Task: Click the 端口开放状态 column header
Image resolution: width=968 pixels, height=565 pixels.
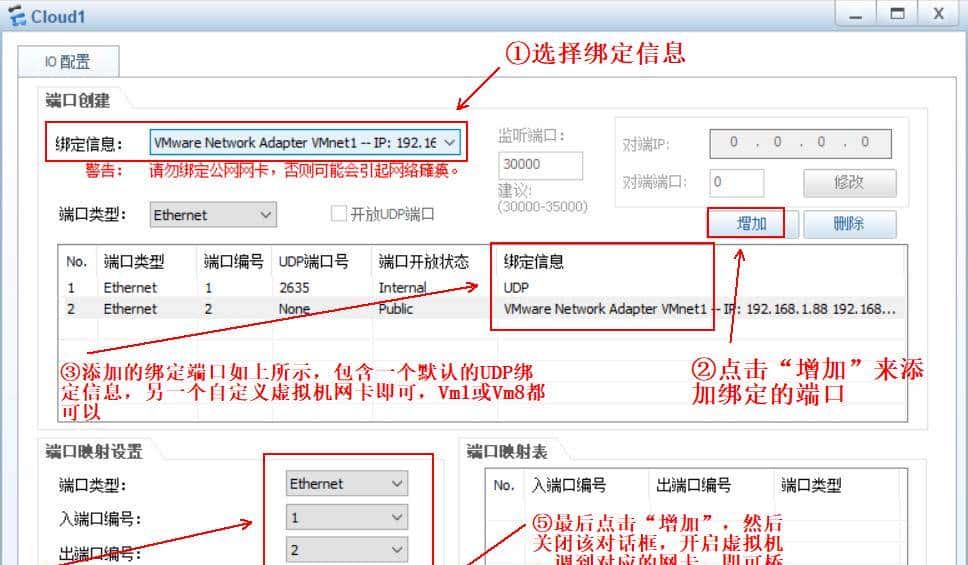Action: pyautogui.click(x=424, y=262)
